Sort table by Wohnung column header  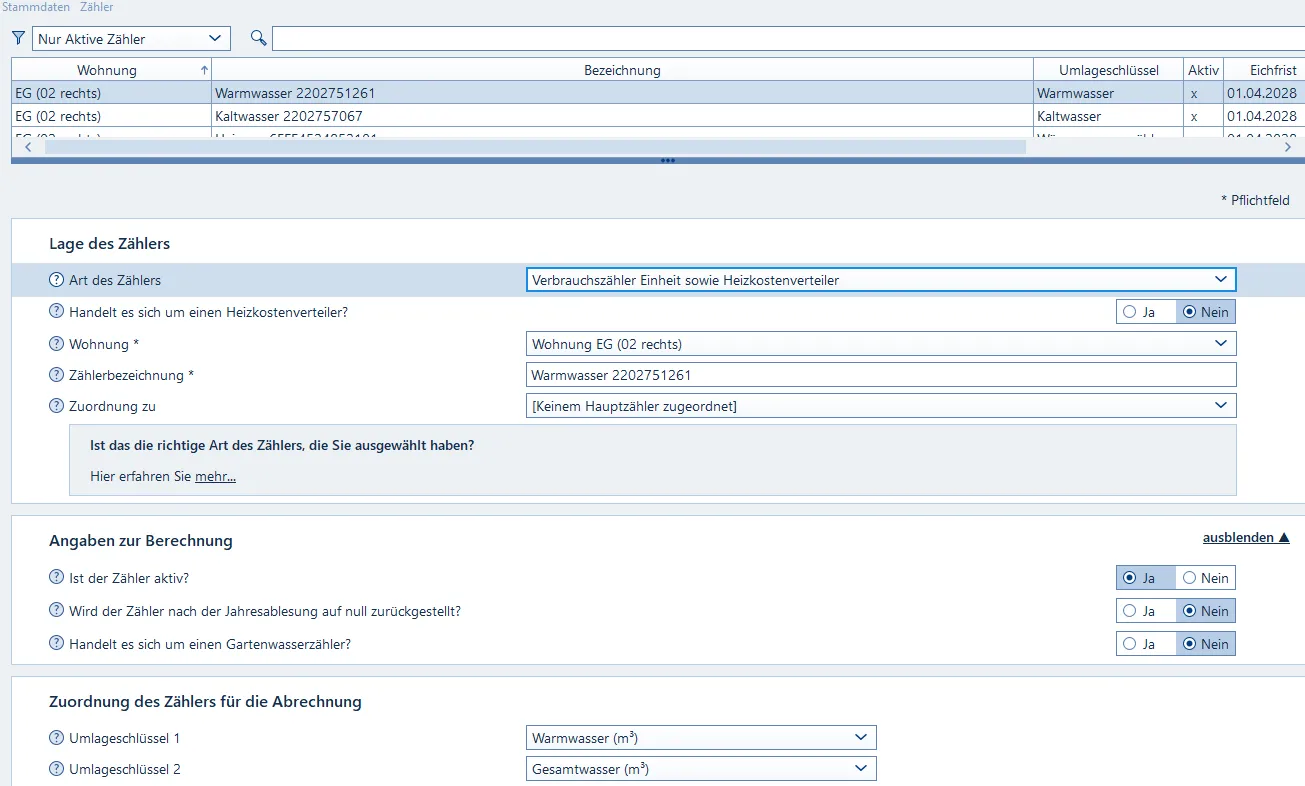coord(107,70)
